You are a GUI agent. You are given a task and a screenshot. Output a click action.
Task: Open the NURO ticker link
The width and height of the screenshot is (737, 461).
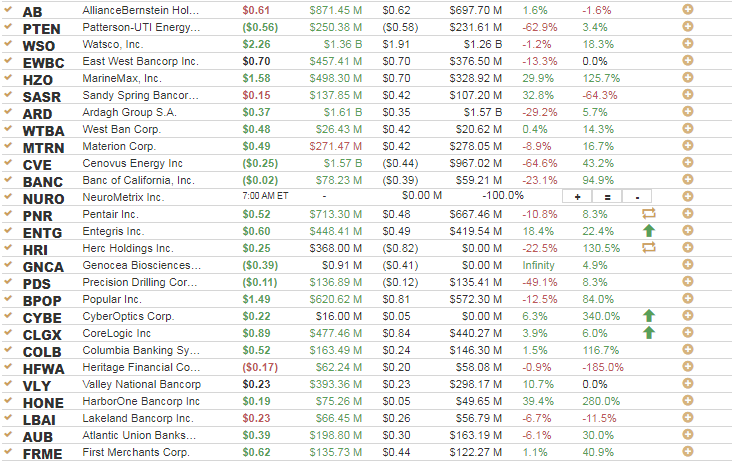point(43,199)
